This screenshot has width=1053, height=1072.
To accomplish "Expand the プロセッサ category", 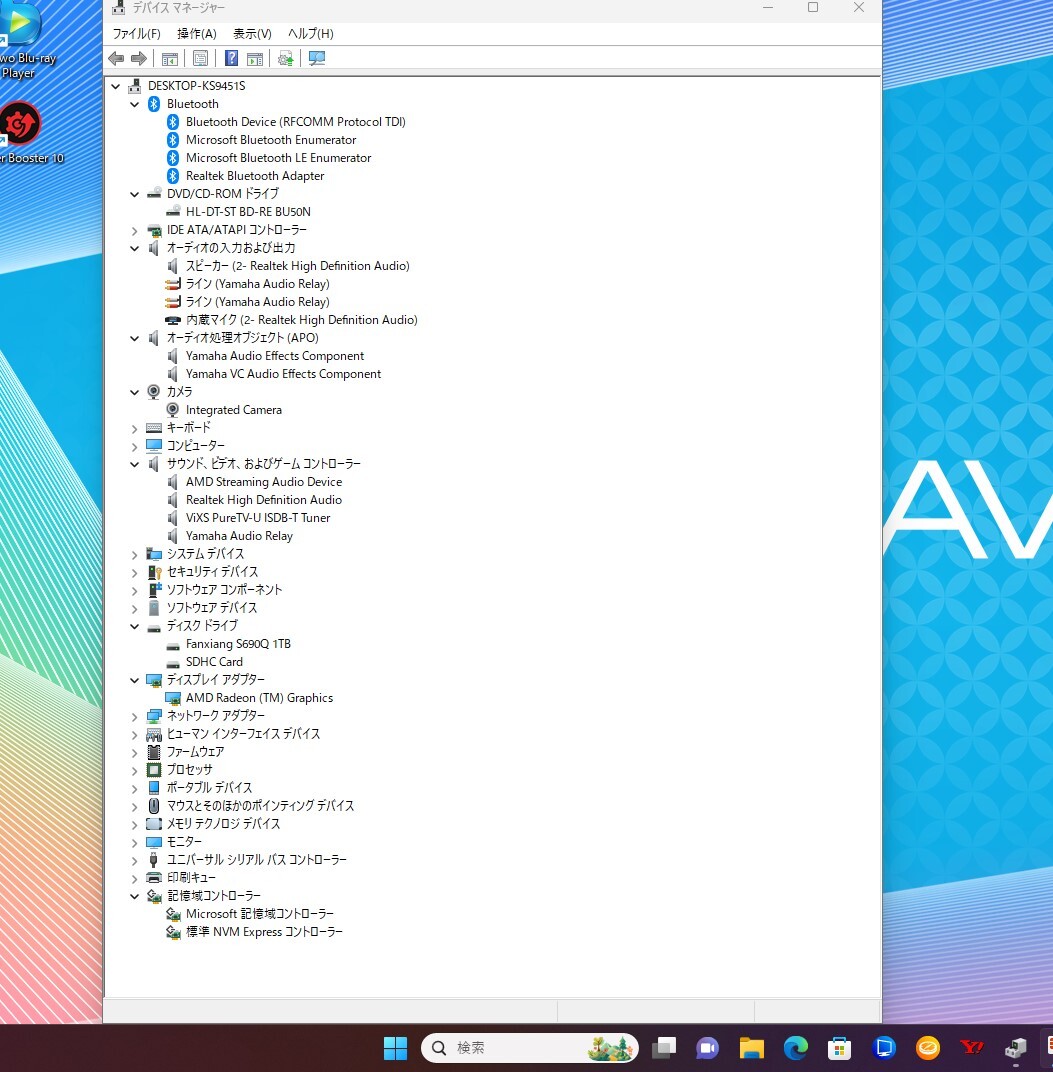I will [x=135, y=770].
